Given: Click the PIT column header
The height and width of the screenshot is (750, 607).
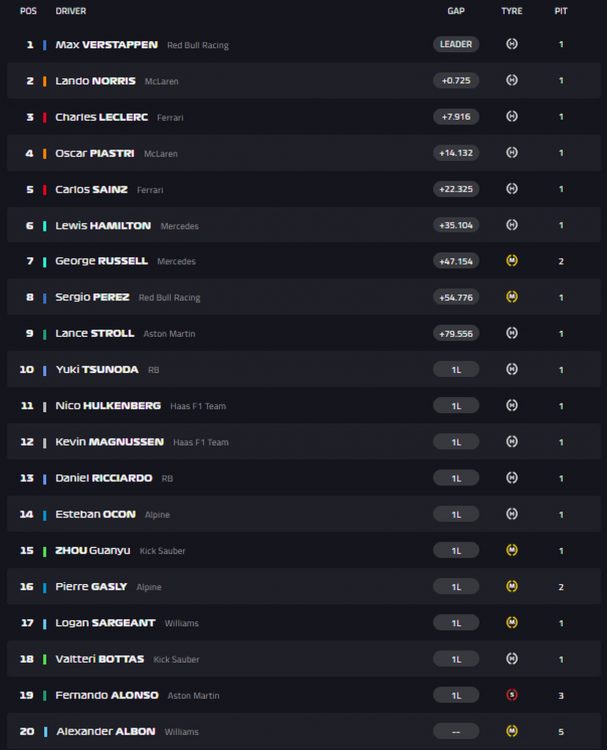Looking at the screenshot, I should [561, 11].
